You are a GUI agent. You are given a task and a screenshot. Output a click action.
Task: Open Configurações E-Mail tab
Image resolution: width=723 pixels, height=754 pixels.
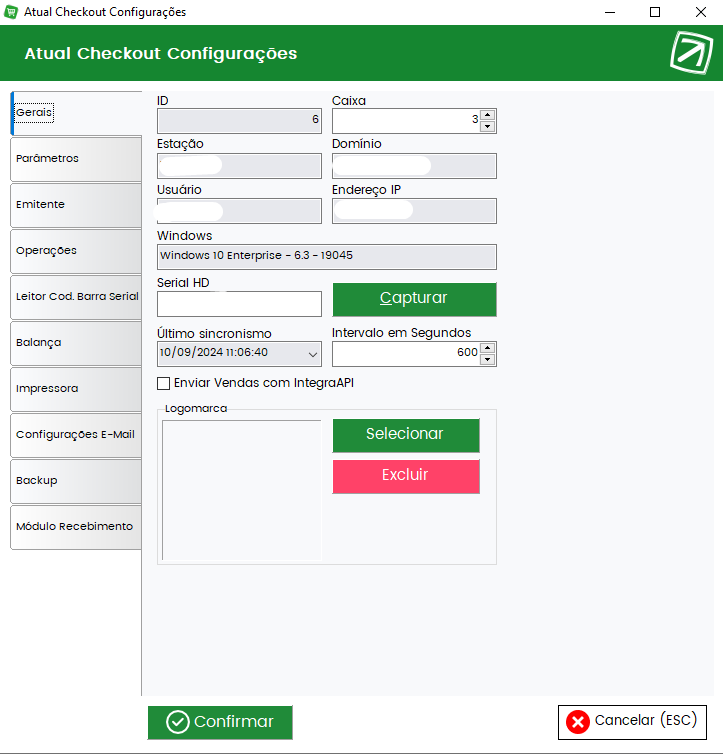(76, 435)
